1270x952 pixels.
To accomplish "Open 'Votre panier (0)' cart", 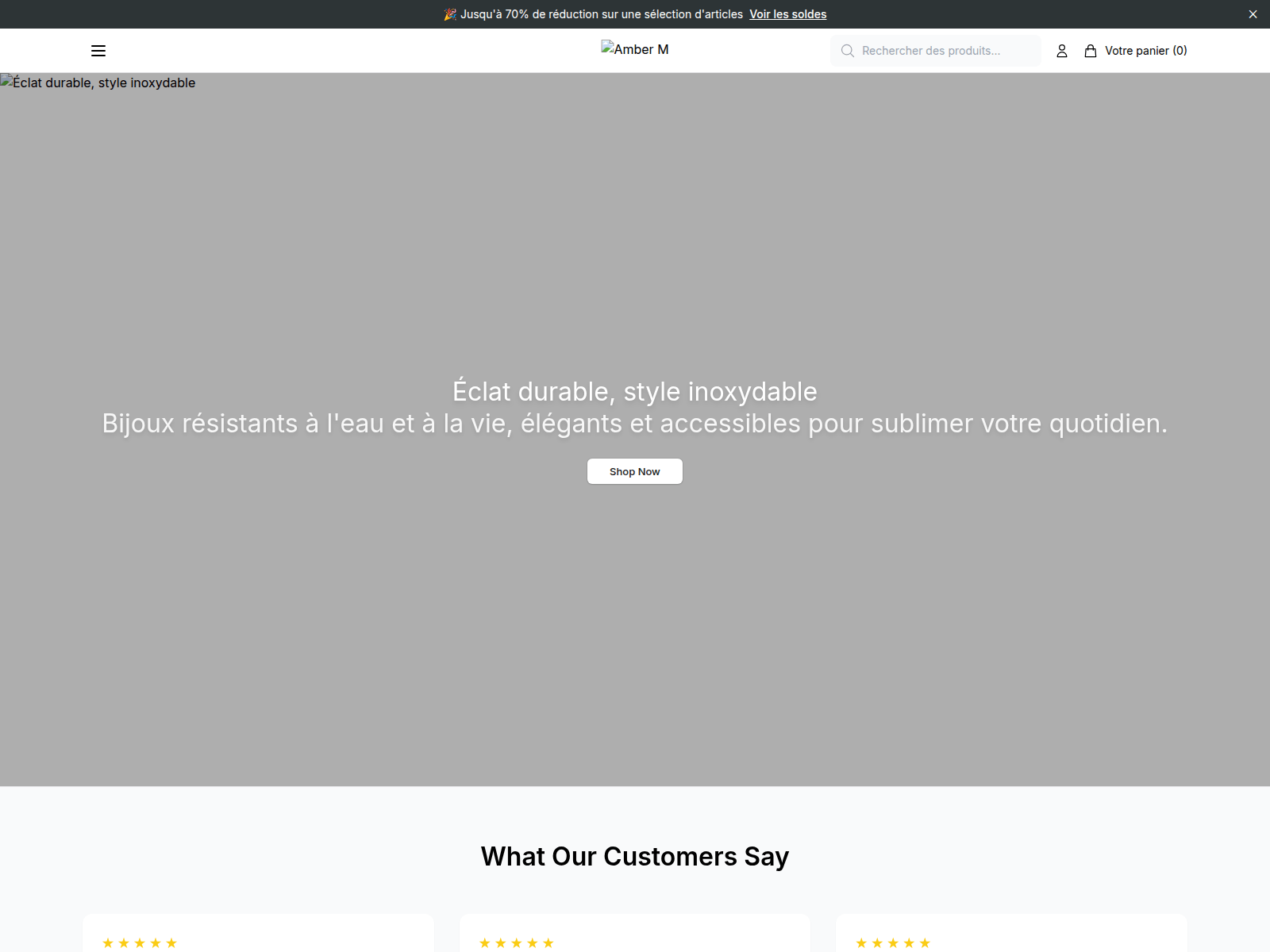I will click(x=1136, y=51).
